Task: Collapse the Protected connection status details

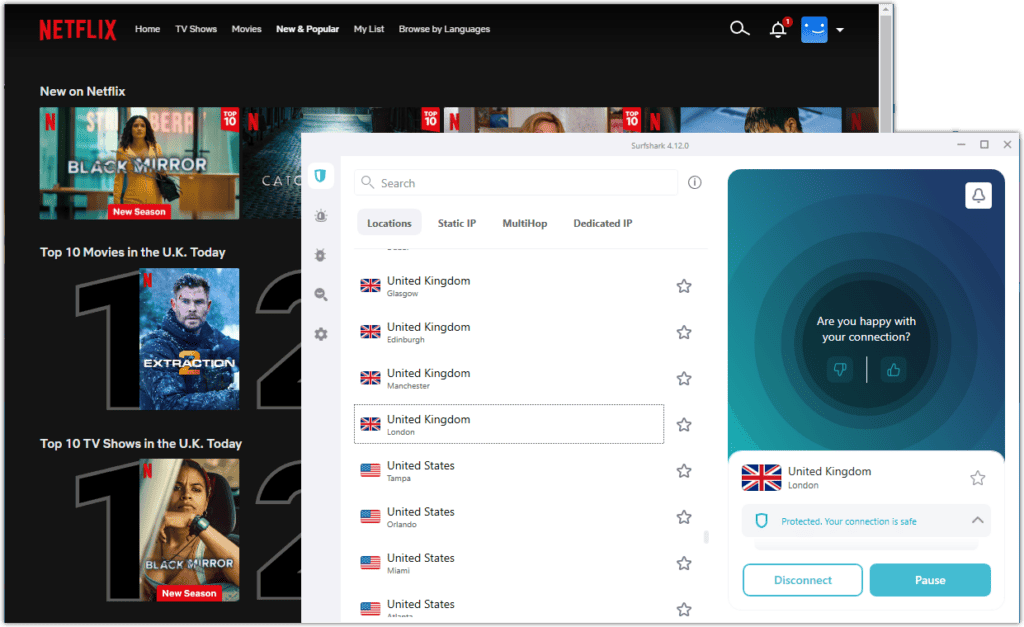Action: point(977,520)
